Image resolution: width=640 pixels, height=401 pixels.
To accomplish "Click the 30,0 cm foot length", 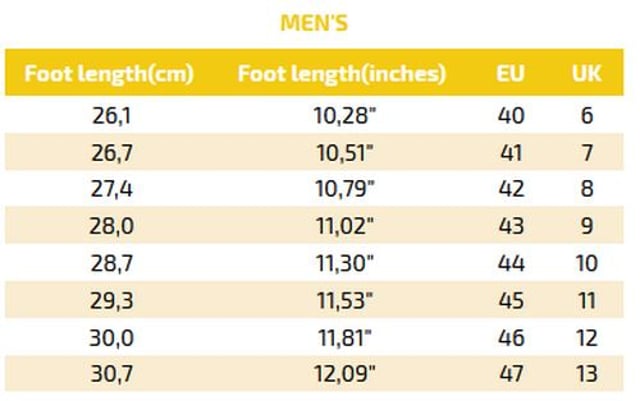I will [111, 339].
